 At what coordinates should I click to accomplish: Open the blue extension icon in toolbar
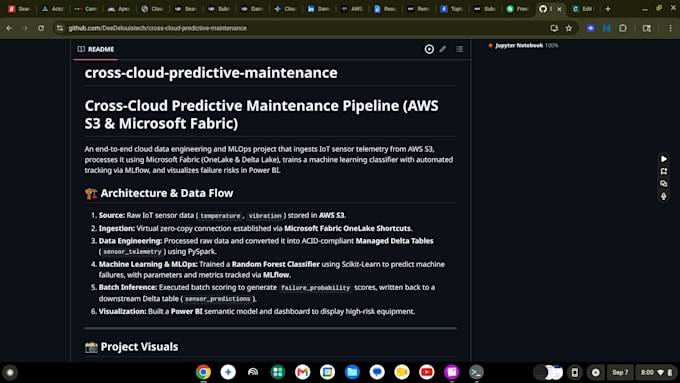click(591, 28)
